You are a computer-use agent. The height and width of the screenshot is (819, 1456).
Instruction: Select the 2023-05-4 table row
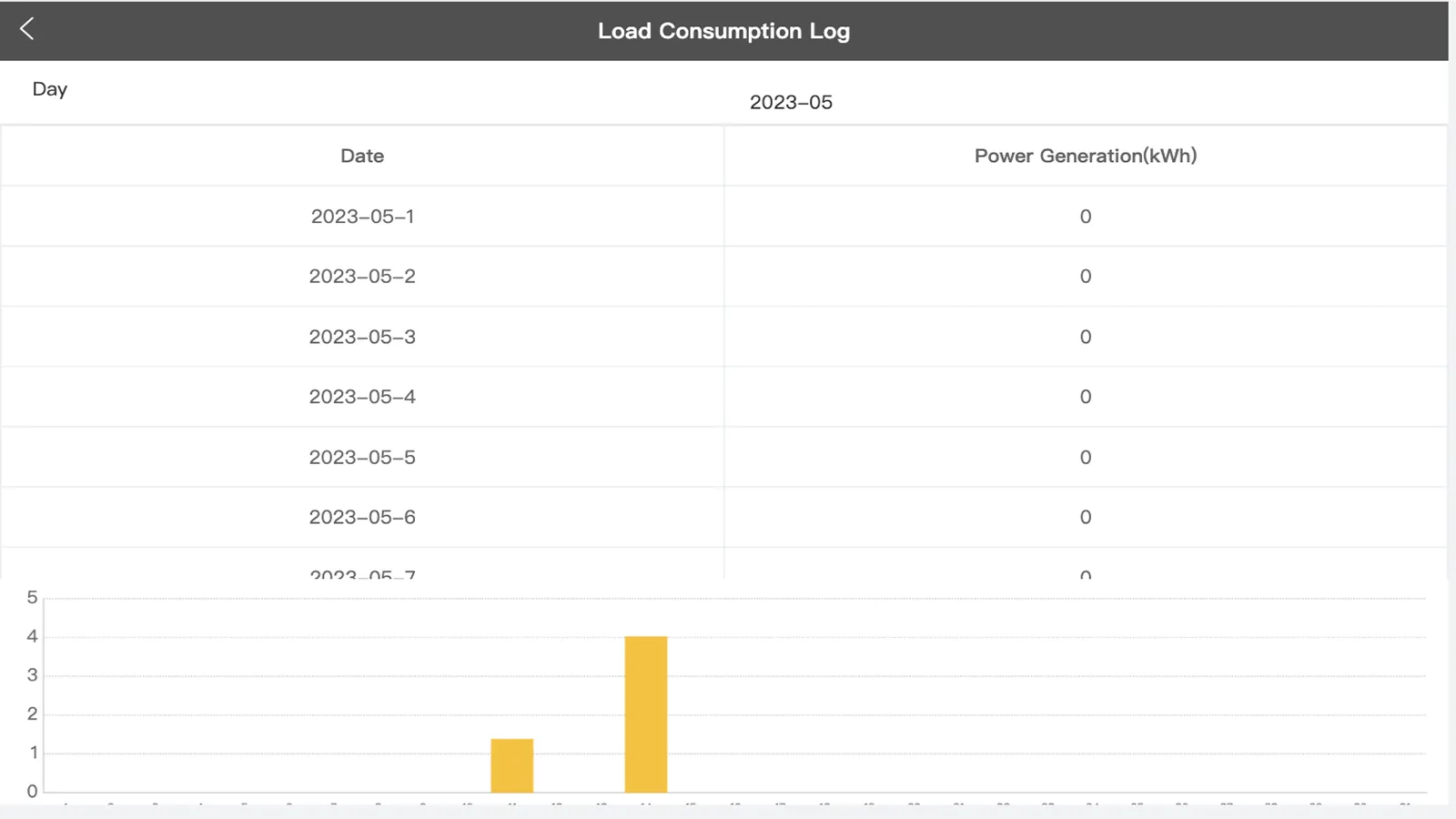click(361, 396)
